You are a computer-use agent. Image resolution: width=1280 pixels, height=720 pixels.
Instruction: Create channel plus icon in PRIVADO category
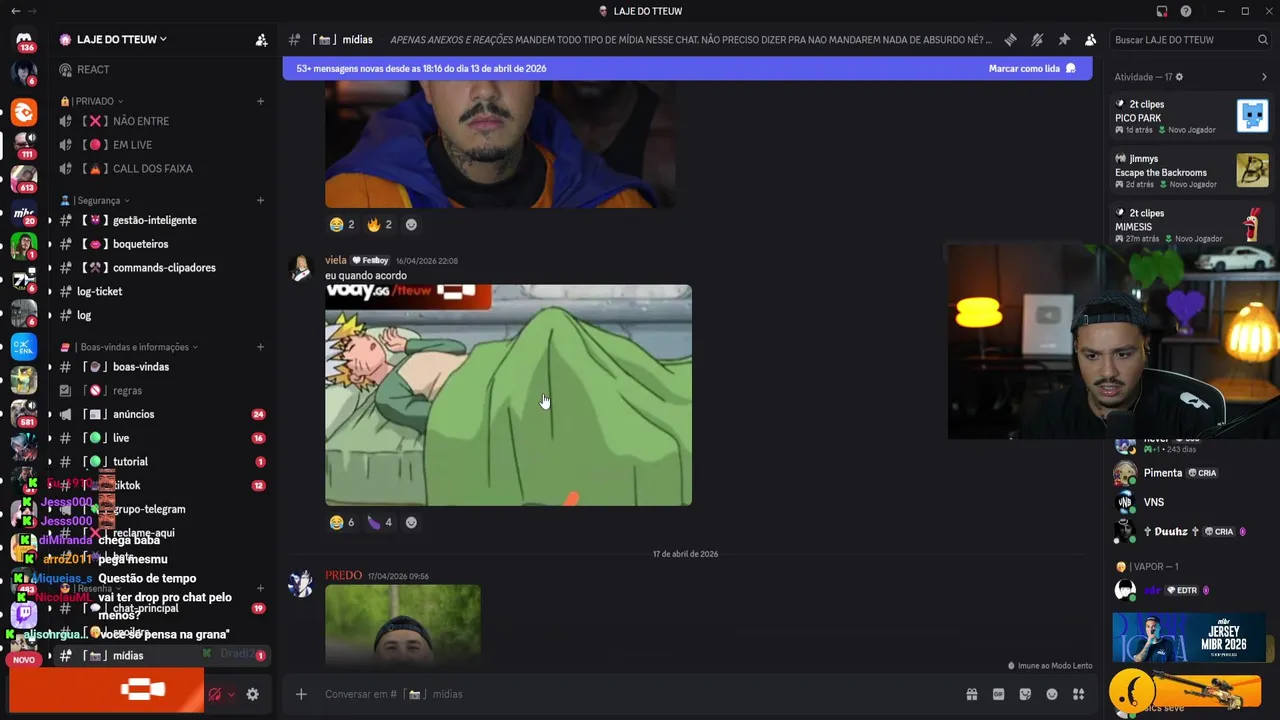click(x=260, y=101)
